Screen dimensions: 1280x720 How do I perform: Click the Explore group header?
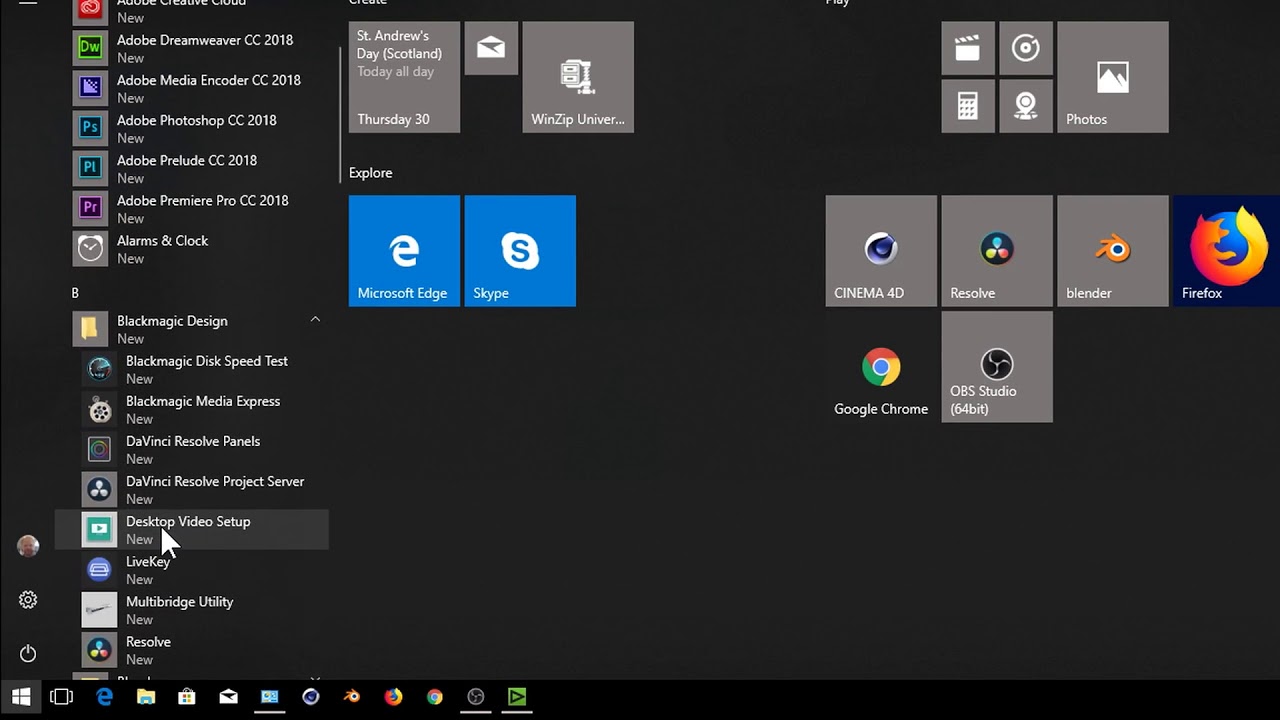371,173
